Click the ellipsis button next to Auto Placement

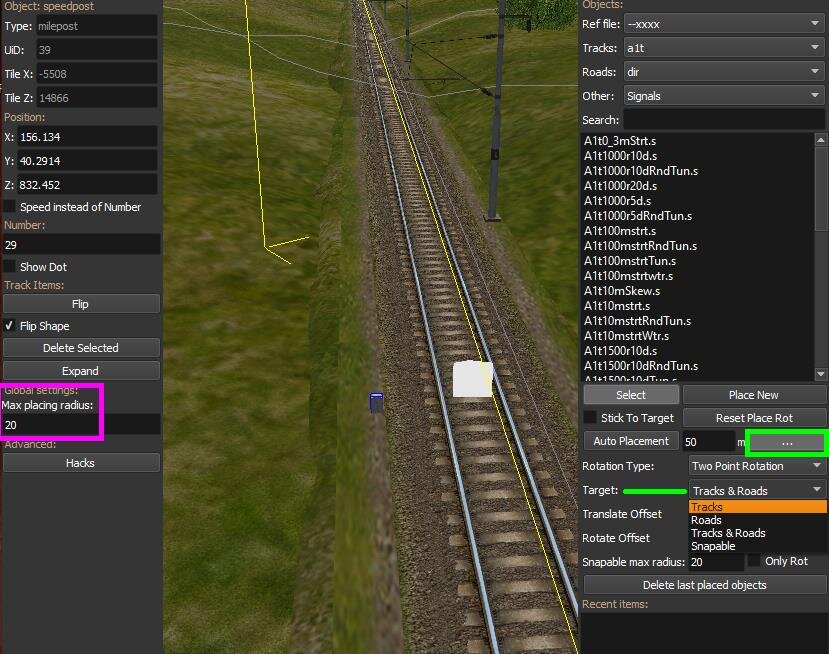click(786, 442)
